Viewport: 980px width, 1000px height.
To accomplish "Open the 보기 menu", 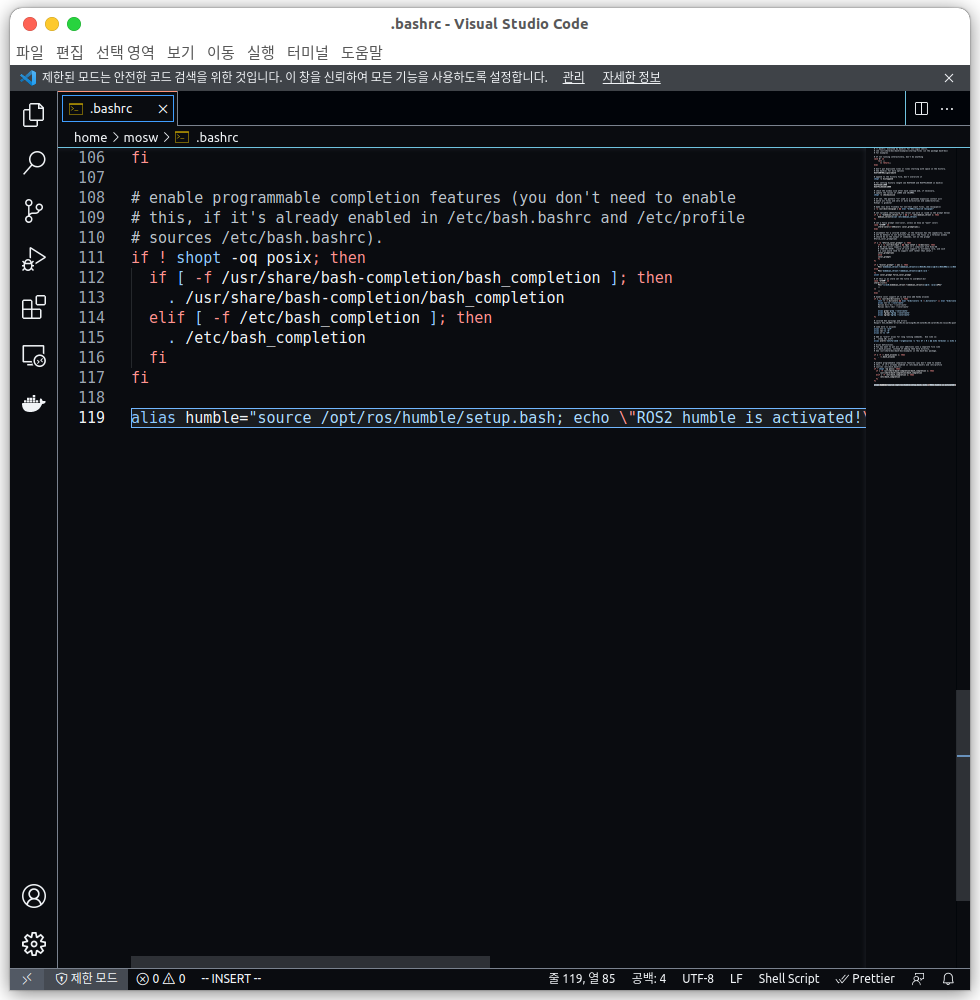I will [180, 52].
